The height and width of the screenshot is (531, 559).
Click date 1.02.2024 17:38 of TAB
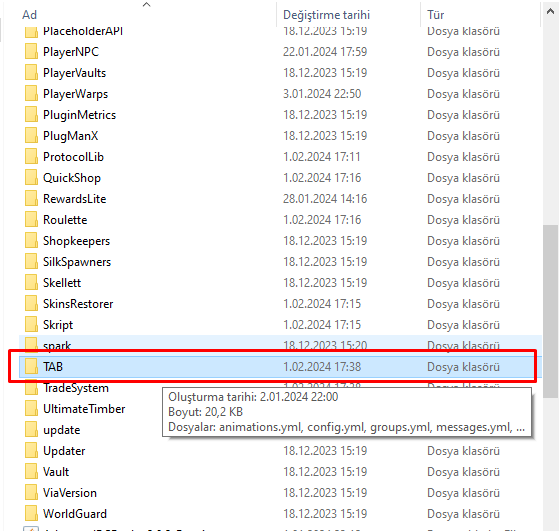pos(322,367)
